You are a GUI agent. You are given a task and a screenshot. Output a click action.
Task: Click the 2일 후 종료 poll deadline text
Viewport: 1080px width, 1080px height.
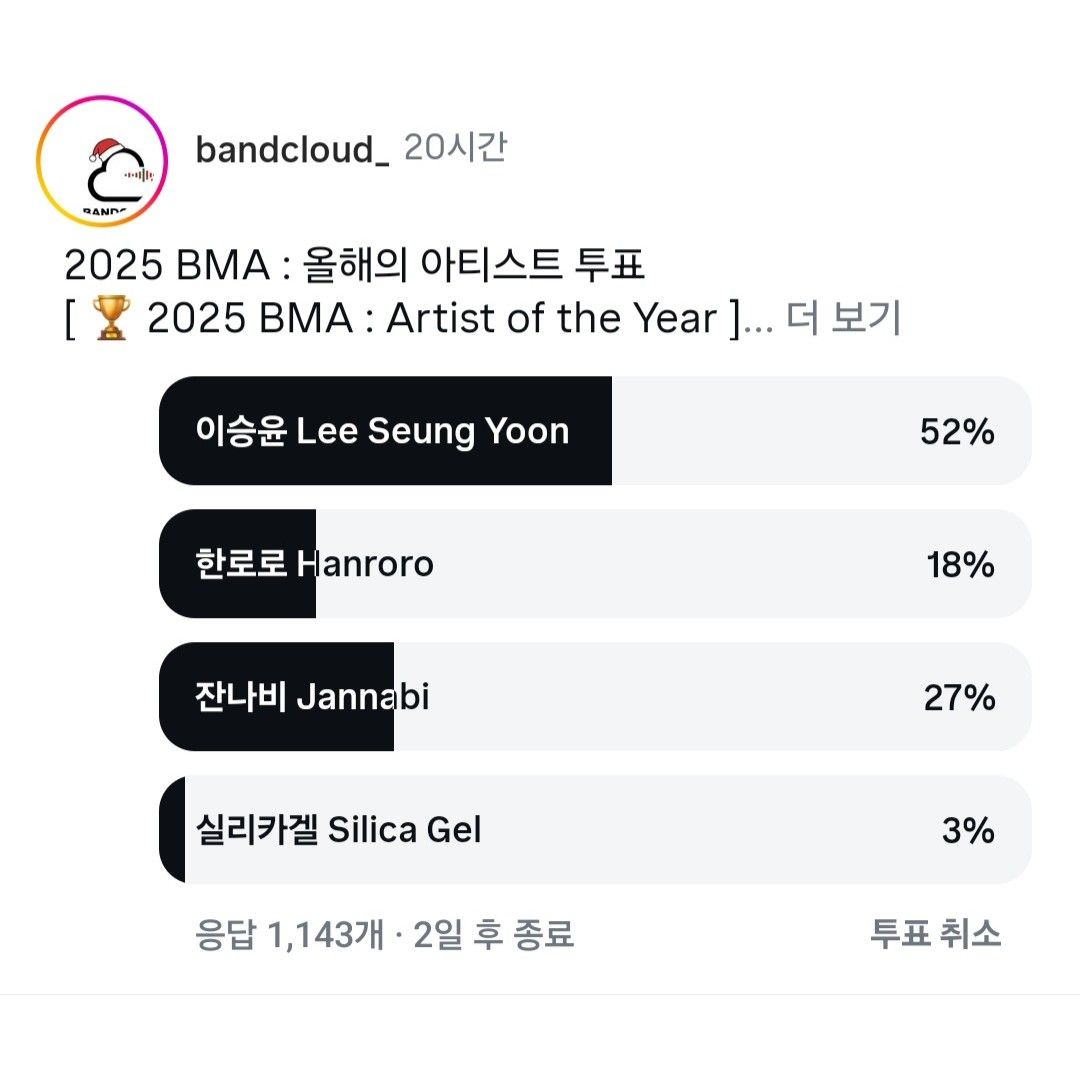493,935
